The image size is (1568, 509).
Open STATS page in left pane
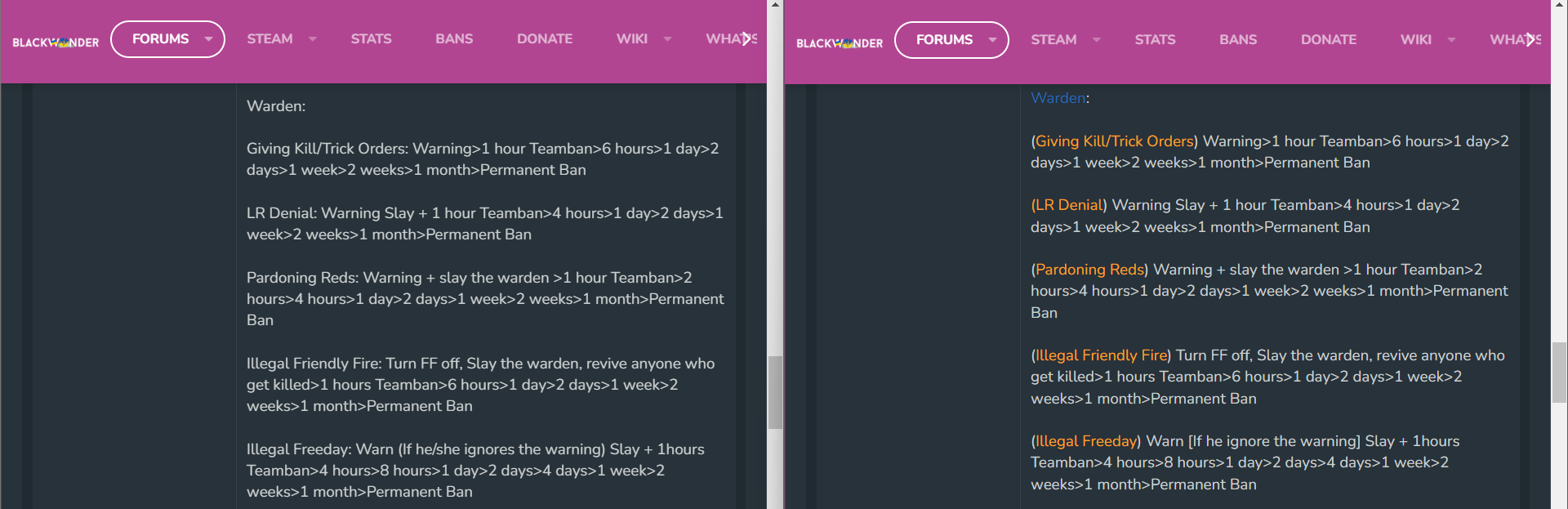[371, 39]
